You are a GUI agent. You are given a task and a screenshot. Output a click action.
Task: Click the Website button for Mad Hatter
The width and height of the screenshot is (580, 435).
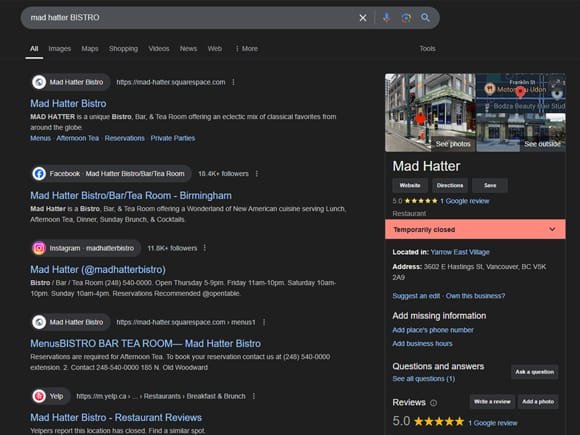pyautogui.click(x=410, y=185)
